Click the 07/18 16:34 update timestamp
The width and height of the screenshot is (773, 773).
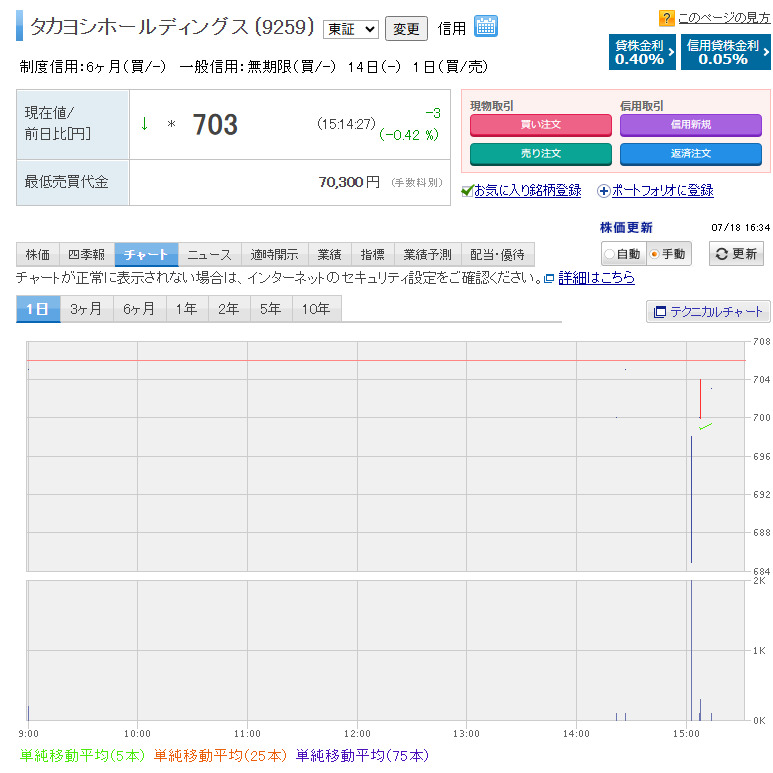[x=740, y=228]
